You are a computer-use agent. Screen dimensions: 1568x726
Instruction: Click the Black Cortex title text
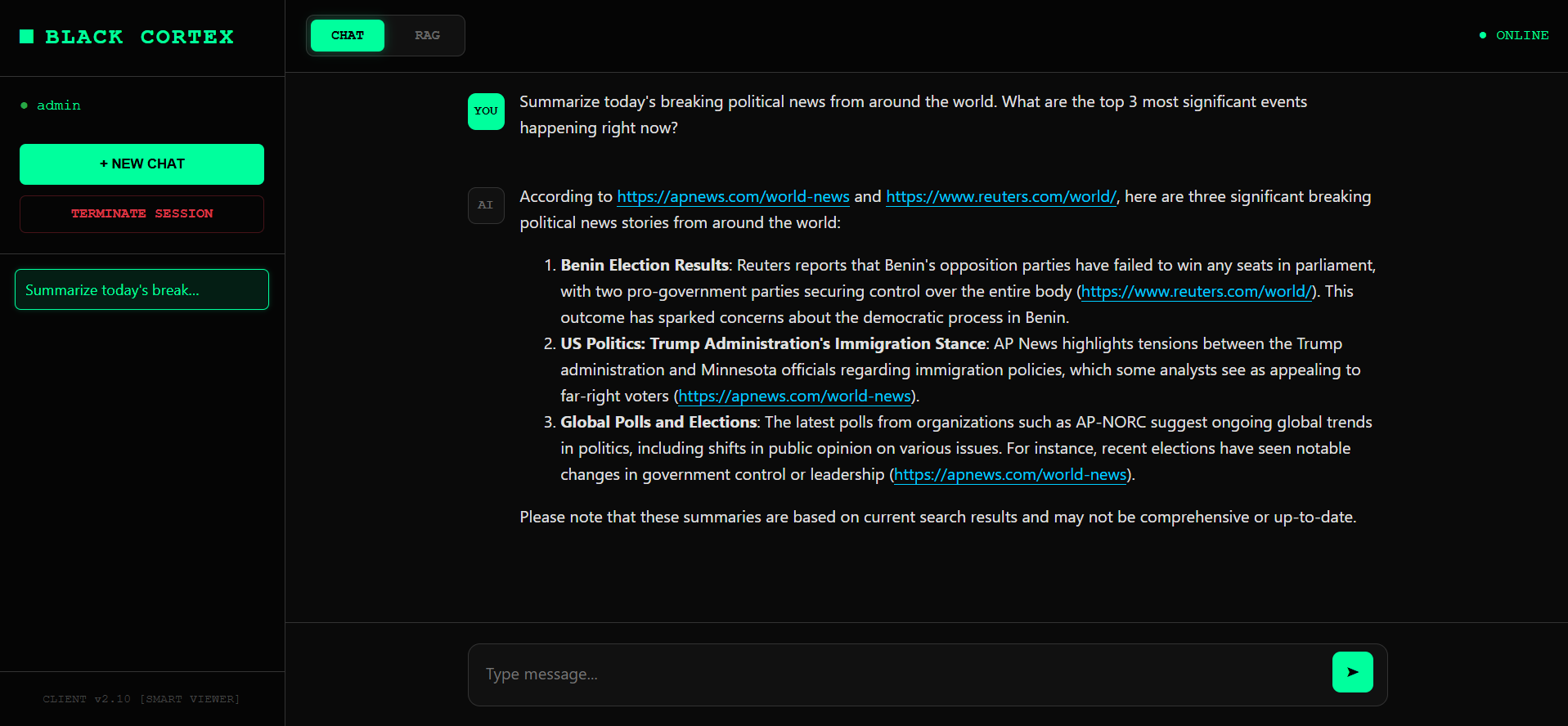coord(139,37)
